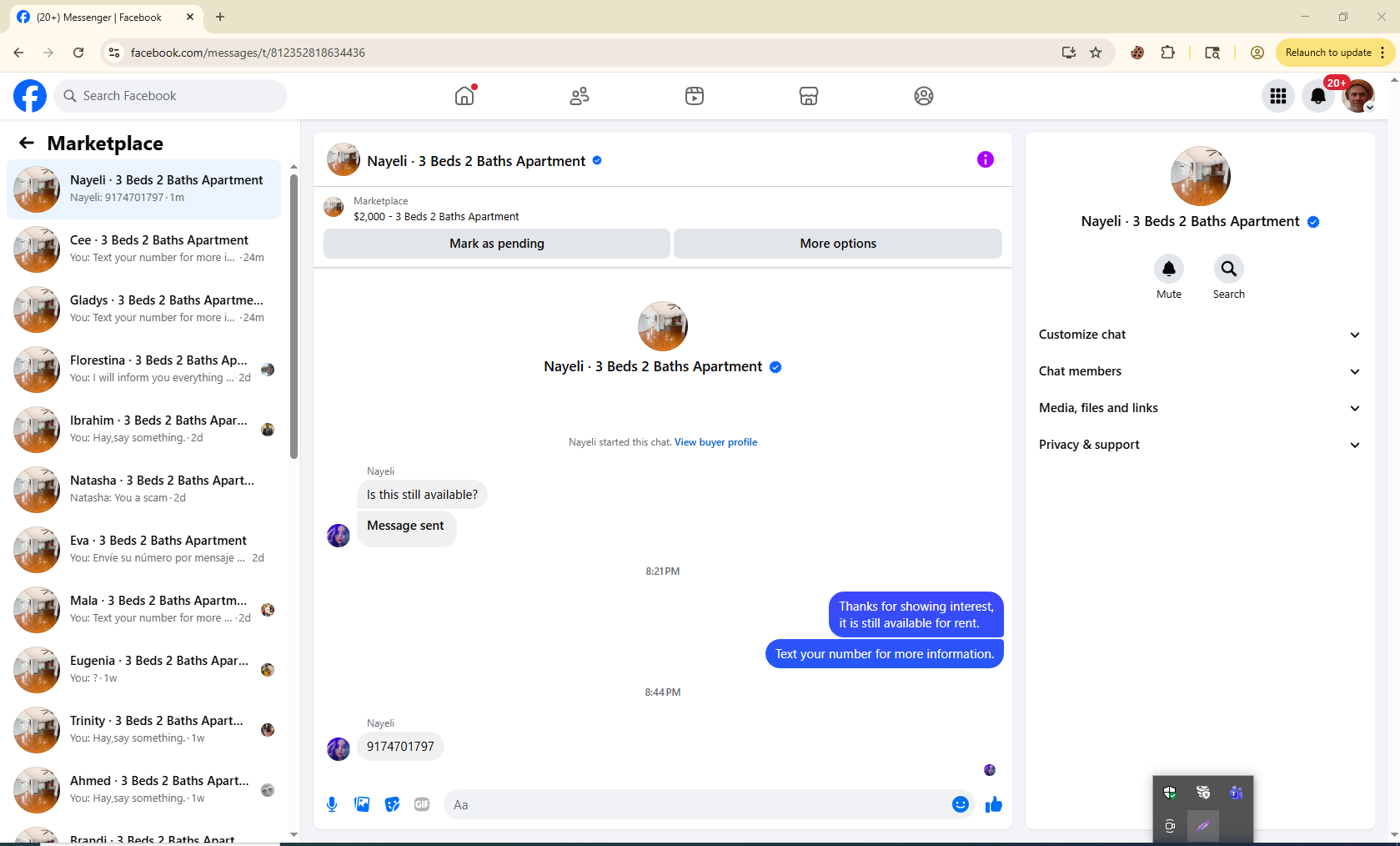The image size is (1400, 846).
Task: Expand the Customize chat section
Action: pyautogui.click(x=1200, y=335)
